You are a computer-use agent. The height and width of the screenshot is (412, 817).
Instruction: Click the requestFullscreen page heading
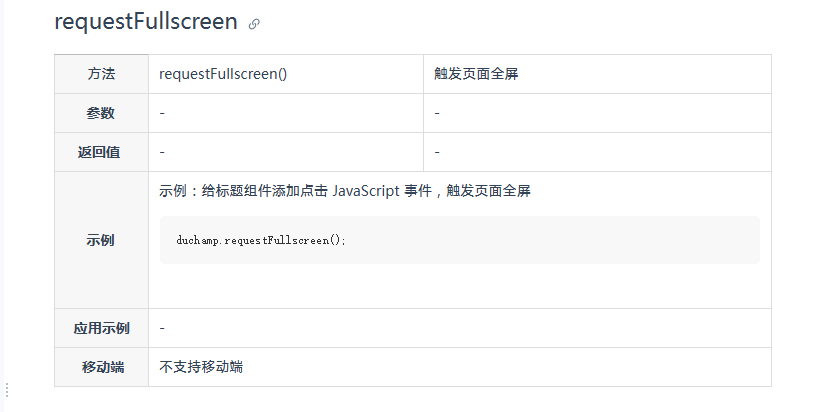146,22
